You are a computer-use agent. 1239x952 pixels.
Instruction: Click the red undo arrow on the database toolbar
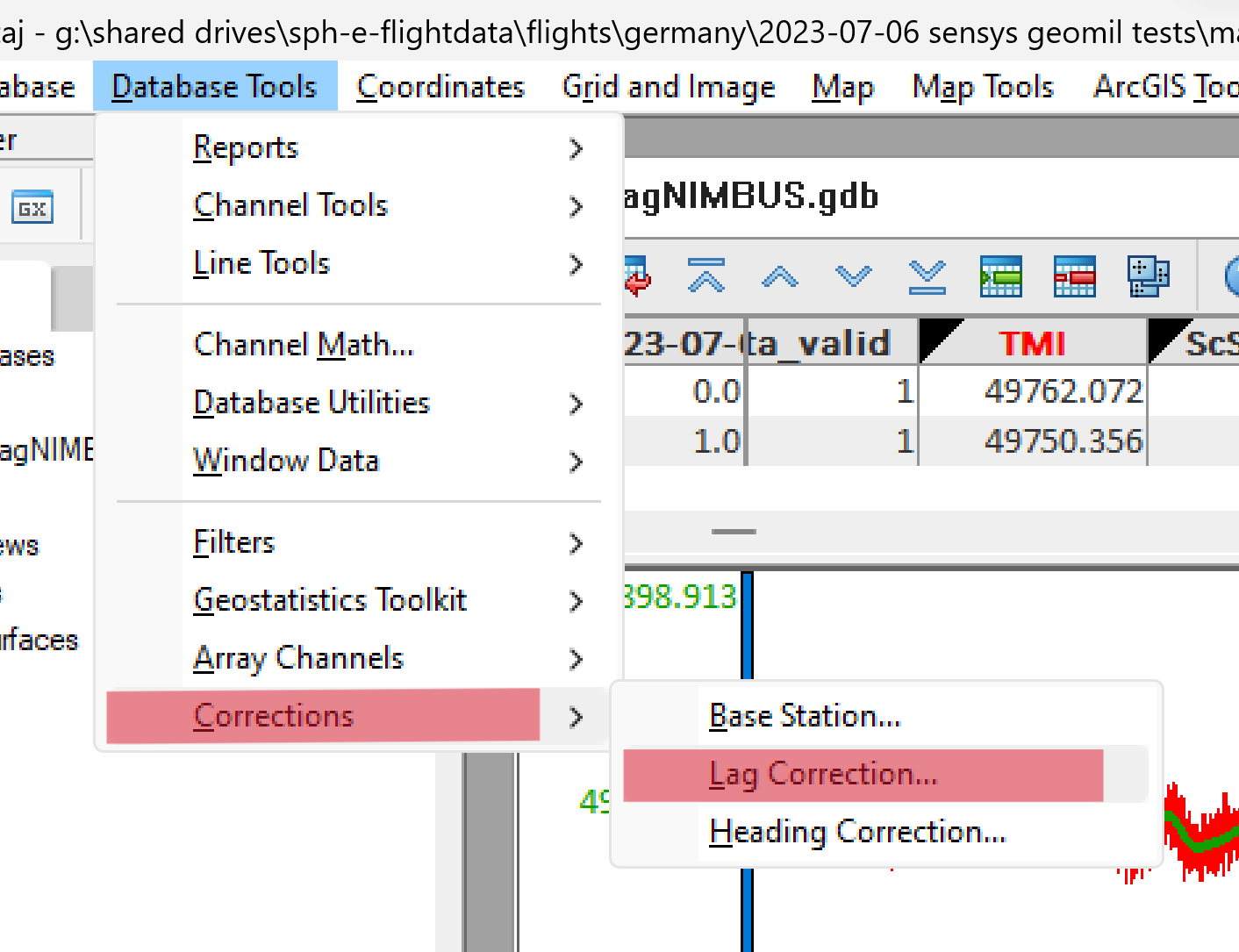coord(636,278)
